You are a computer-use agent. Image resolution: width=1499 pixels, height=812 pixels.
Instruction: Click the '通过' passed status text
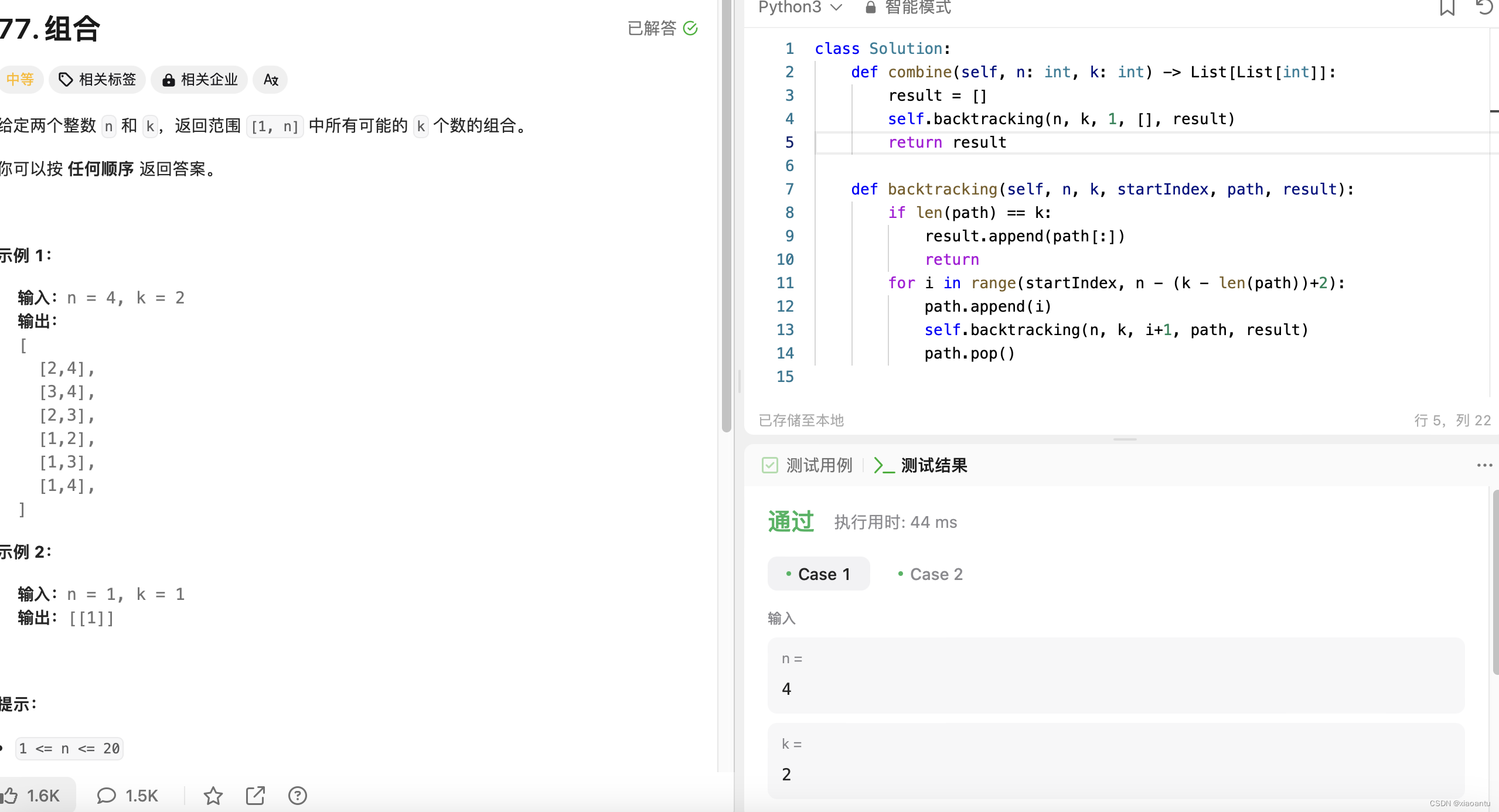[x=791, y=521]
